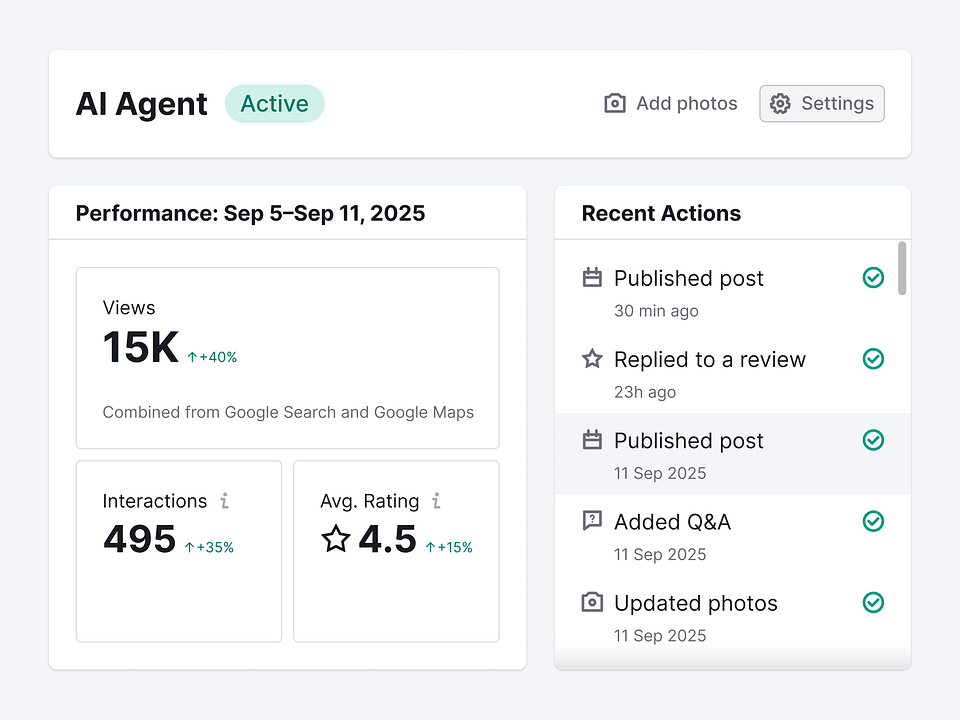This screenshot has width=960, height=720.
Task: Click the star icon beside 4.5 rating
Action: (x=336, y=540)
